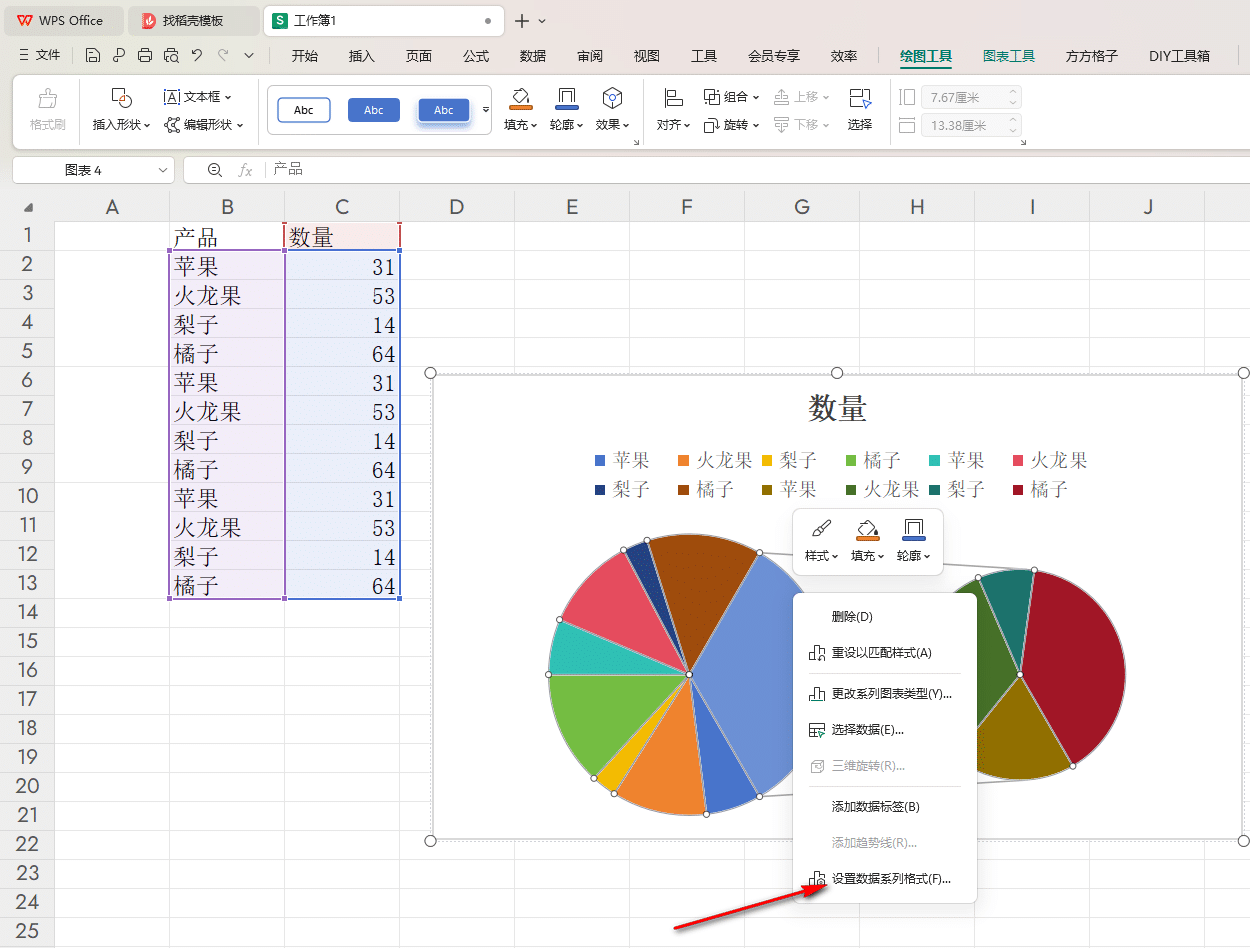1250x948 pixels.
Task: Click the mini toolbar 填充 bucket icon
Action: [x=867, y=529]
